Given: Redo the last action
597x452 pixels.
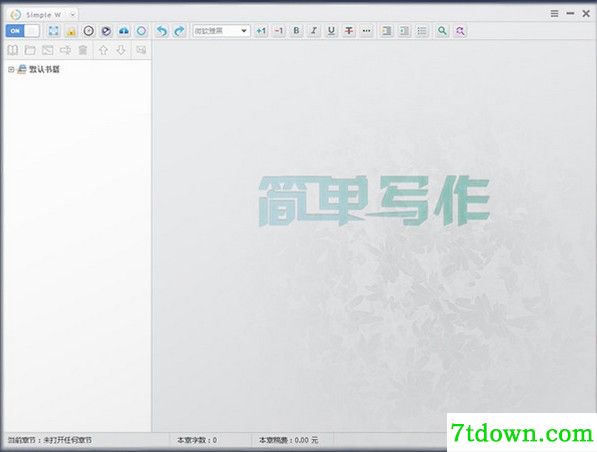Looking at the screenshot, I should (x=179, y=31).
